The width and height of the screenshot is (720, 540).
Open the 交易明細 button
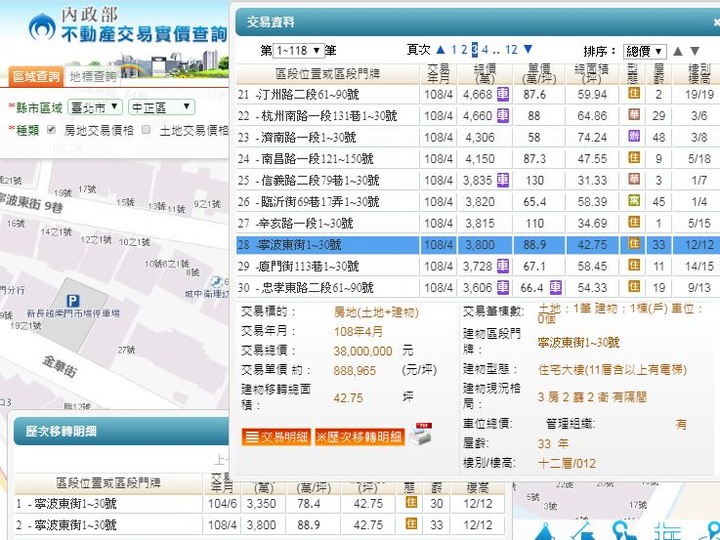276,437
